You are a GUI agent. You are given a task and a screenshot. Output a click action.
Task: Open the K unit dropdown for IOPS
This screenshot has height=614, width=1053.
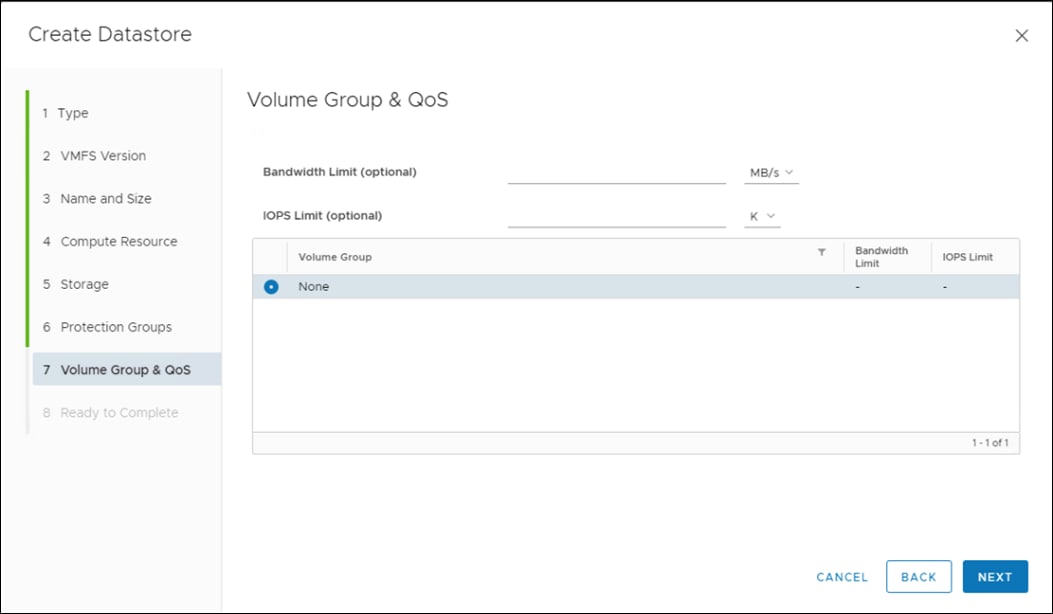pos(762,215)
